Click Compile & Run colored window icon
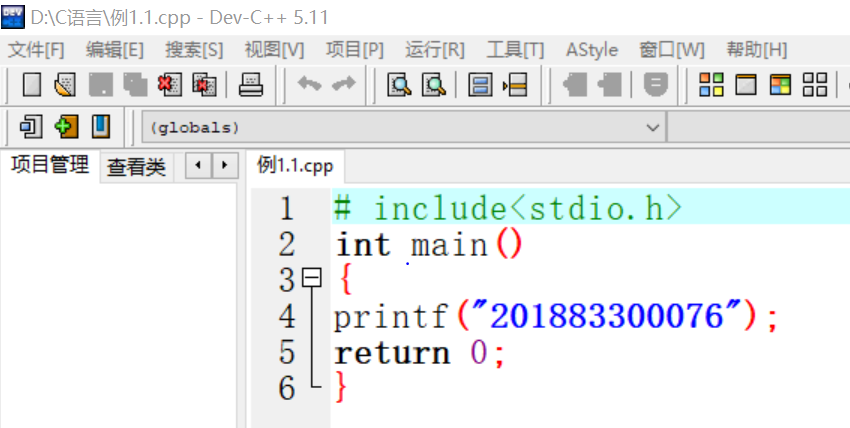 tap(780, 85)
